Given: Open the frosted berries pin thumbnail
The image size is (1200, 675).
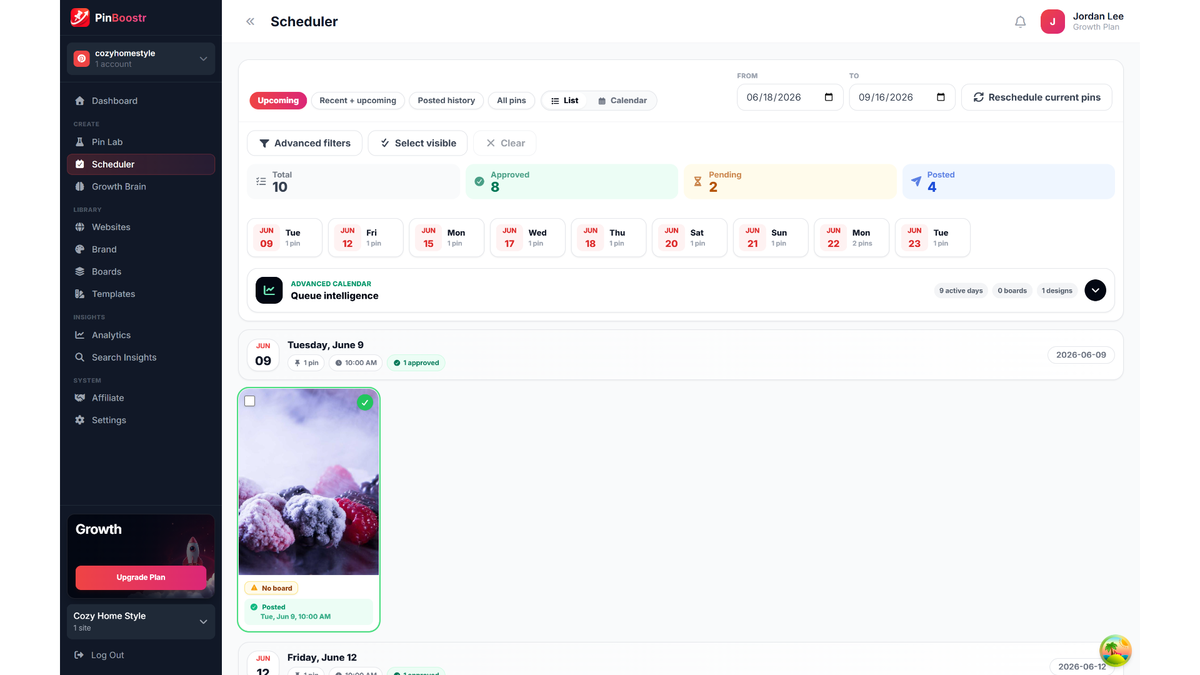Looking at the screenshot, I should point(309,483).
